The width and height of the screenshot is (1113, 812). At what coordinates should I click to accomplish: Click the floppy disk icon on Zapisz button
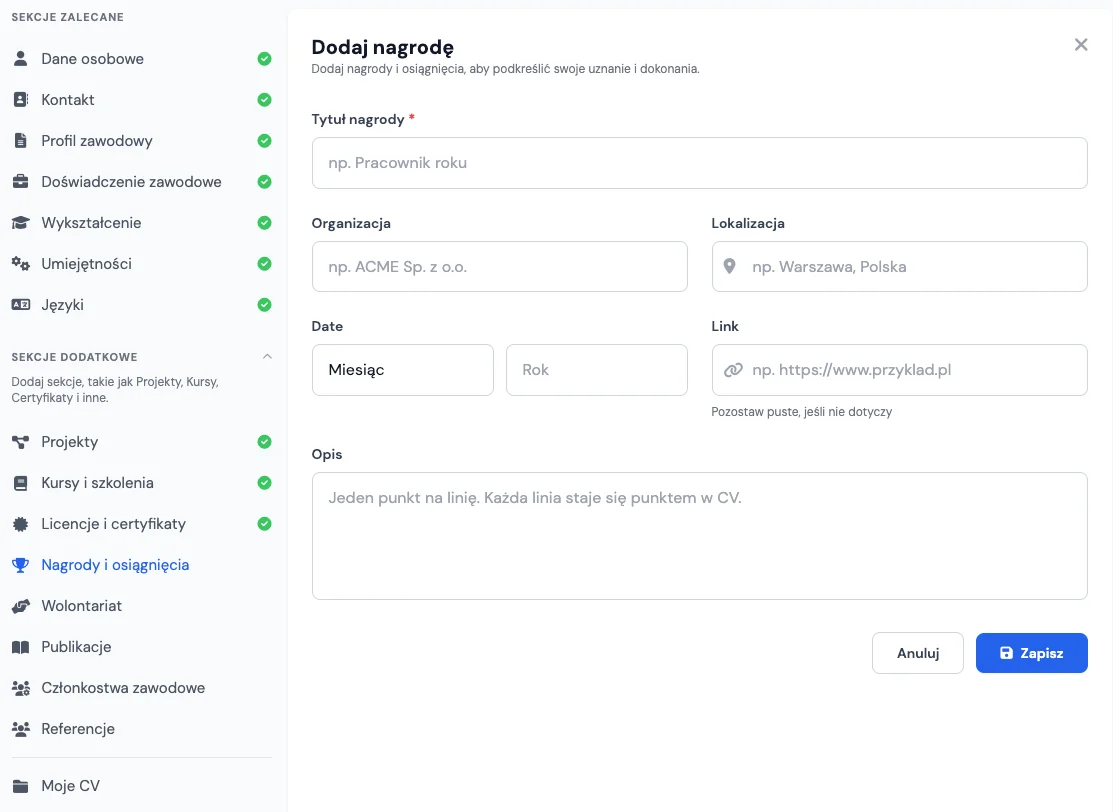(1006, 653)
